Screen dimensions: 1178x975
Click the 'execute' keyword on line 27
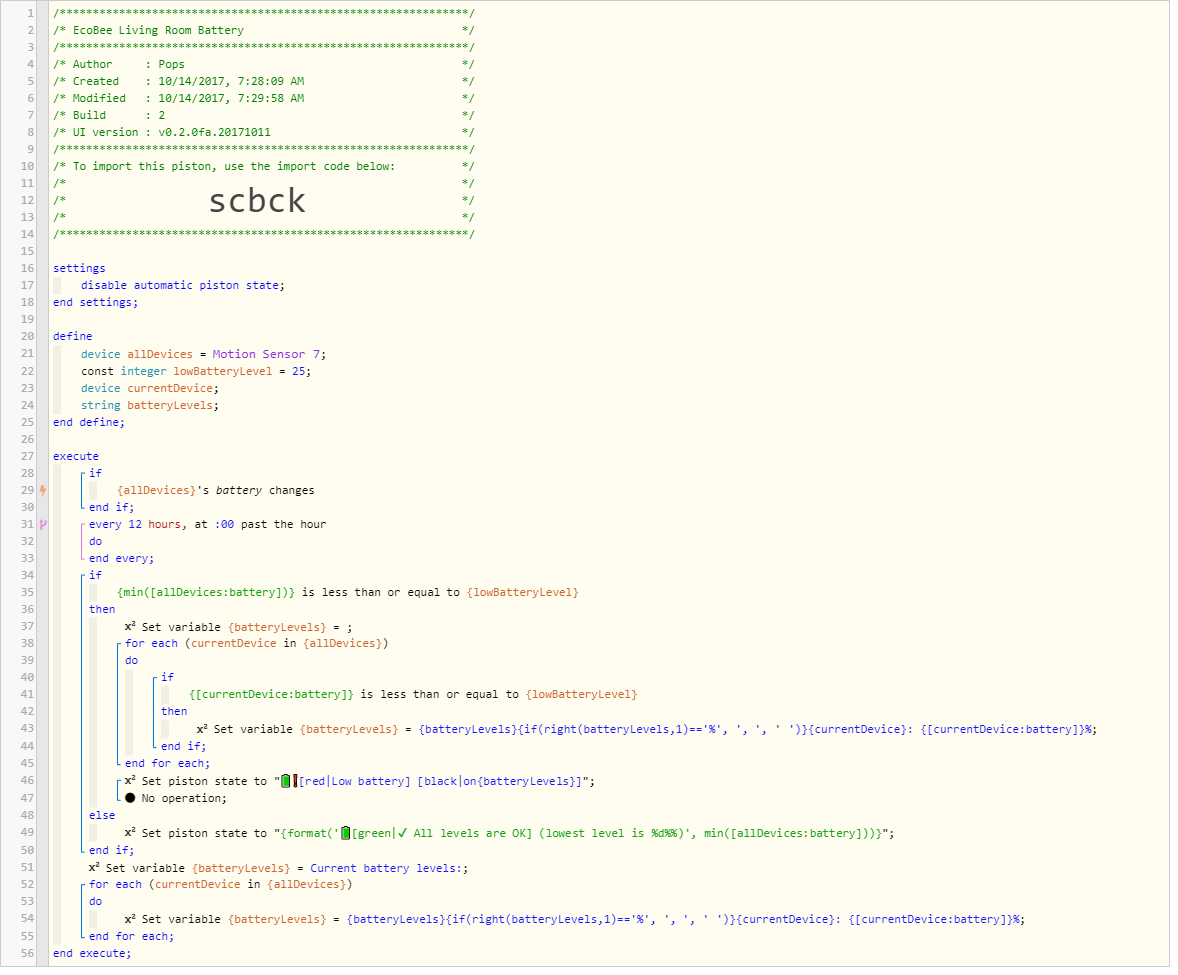pyautogui.click(x=76, y=456)
